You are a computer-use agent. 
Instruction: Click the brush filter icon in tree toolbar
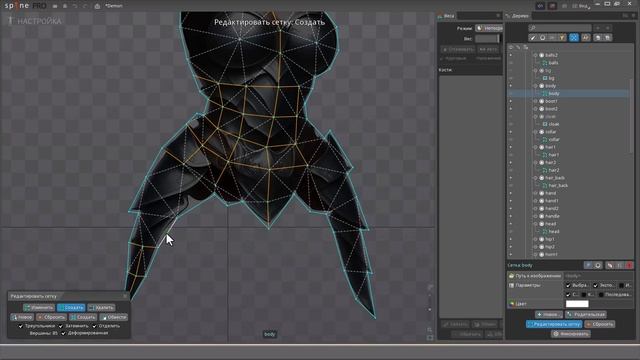pyautogui.click(x=533, y=38)
